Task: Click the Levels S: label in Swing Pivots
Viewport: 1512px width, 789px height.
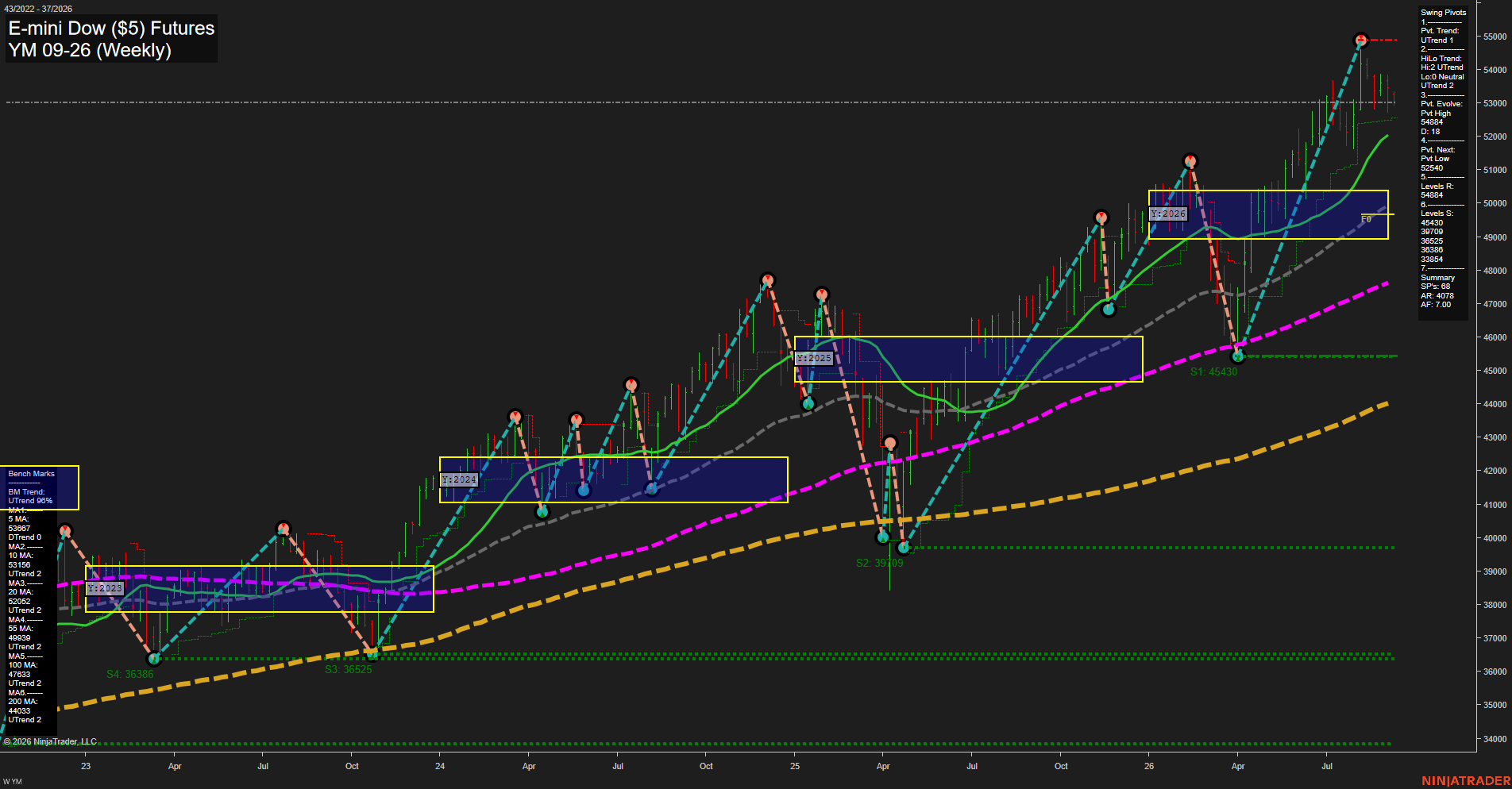Action: coord(1437,214)
